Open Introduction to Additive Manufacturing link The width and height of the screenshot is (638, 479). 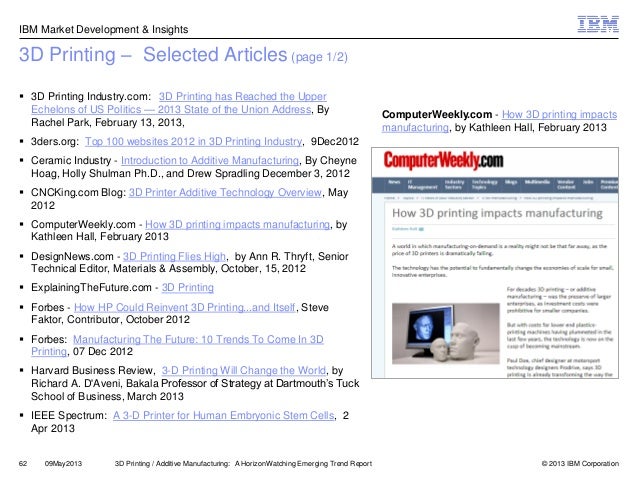[210, 161]
